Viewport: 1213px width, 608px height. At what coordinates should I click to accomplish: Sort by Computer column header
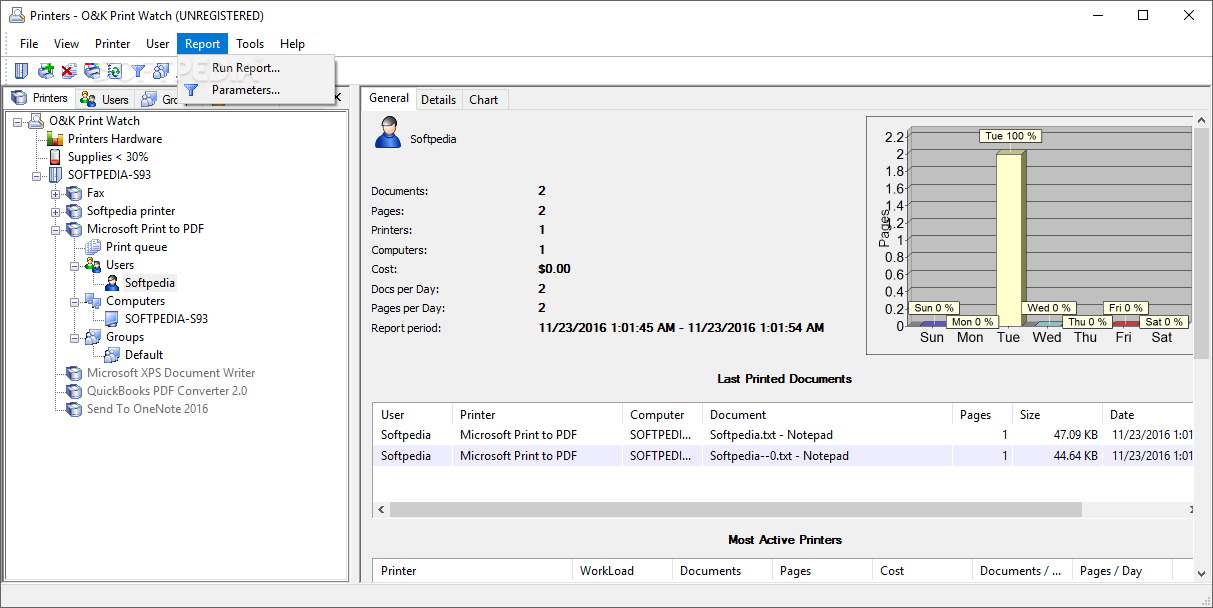(661, 414)
